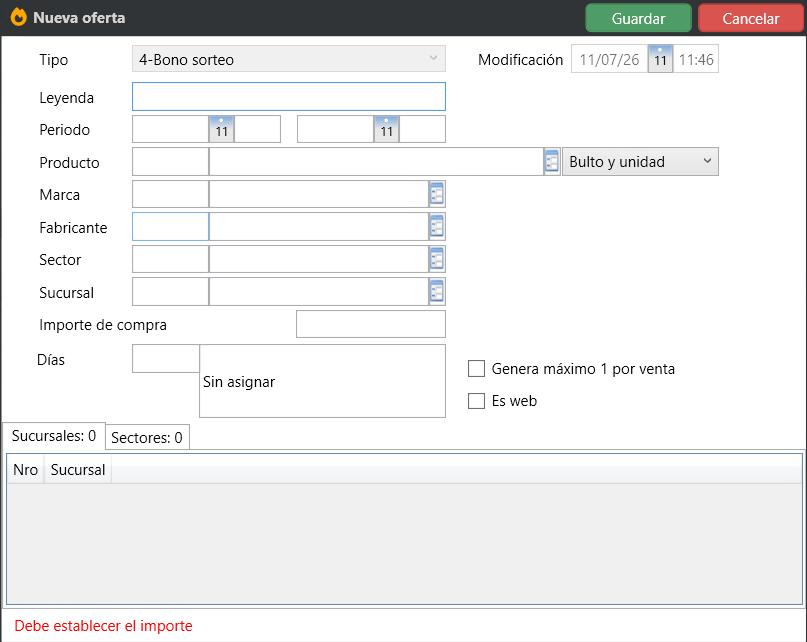
Task: Click the Periodo end time field
Action: [x=422, y=129]
